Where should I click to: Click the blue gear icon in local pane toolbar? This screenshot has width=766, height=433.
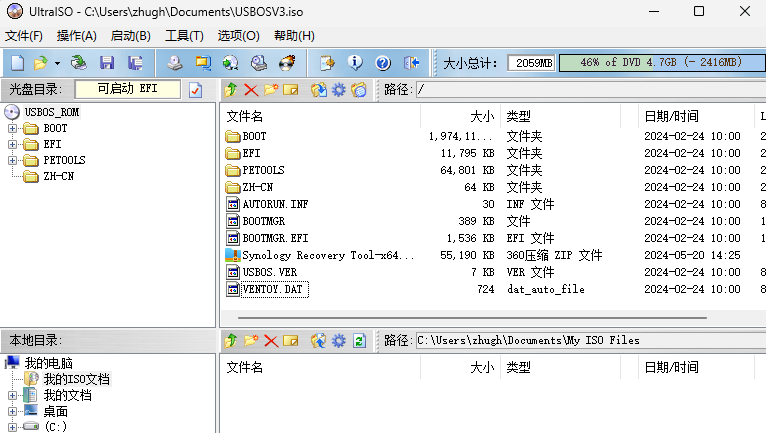(339, 341)
